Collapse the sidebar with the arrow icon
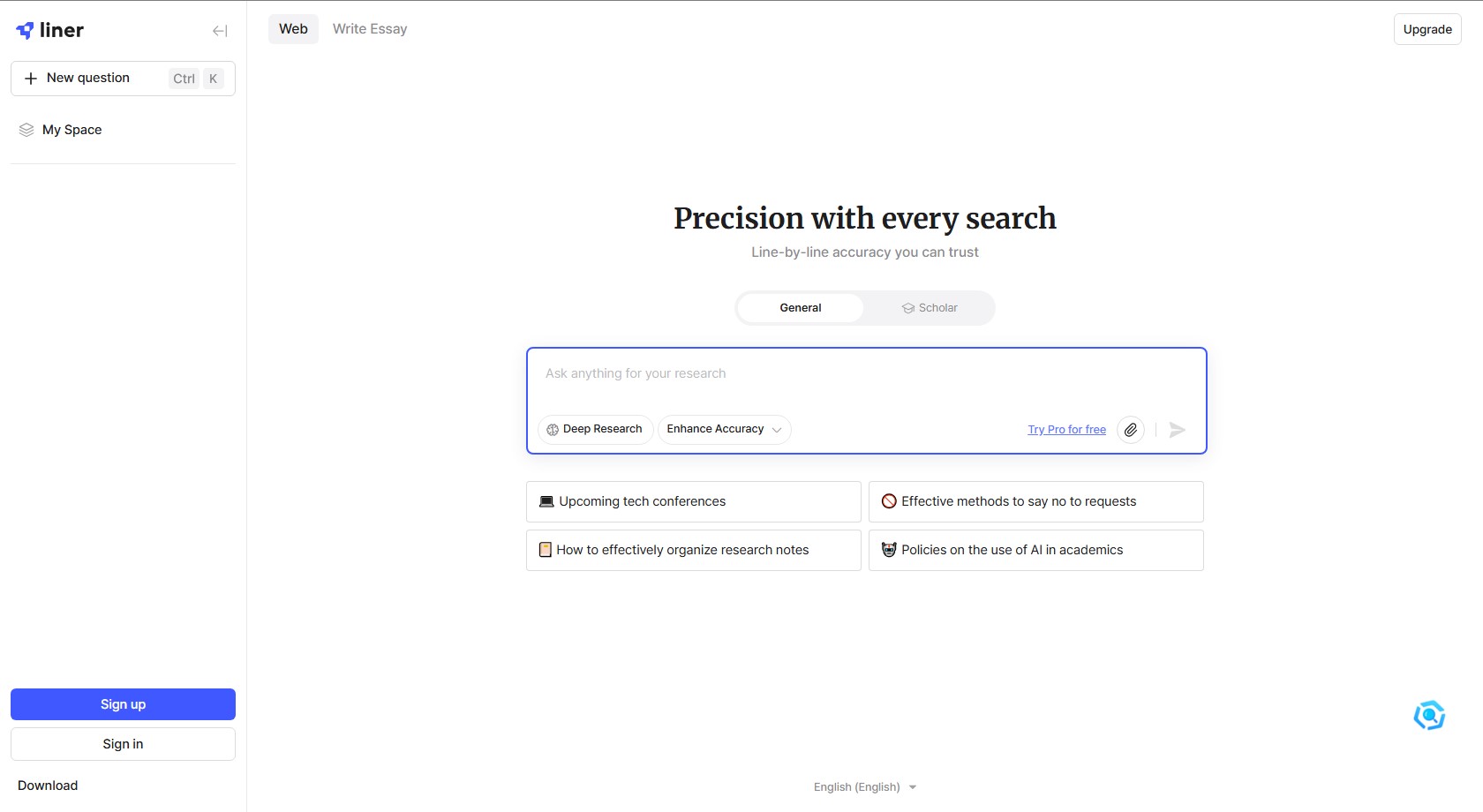The image size is (1483, 812). click(220, 31)
